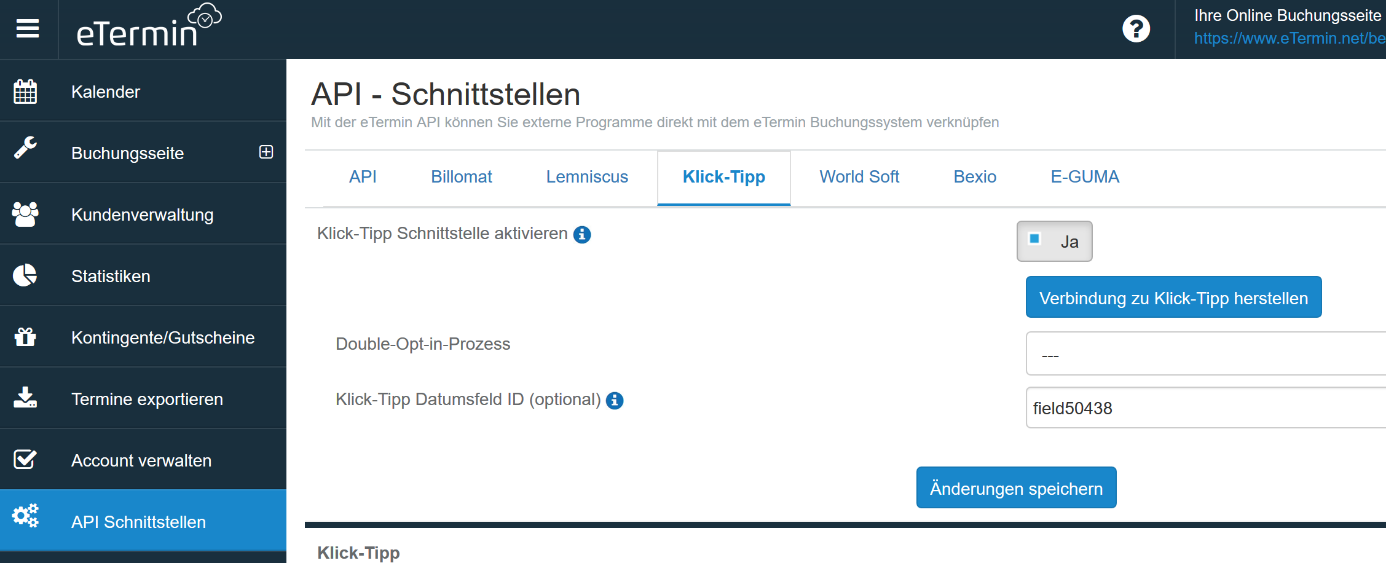Switch to the World Soft tab
The width and height of the screenshot is (1386, 563).
[859, 177]
